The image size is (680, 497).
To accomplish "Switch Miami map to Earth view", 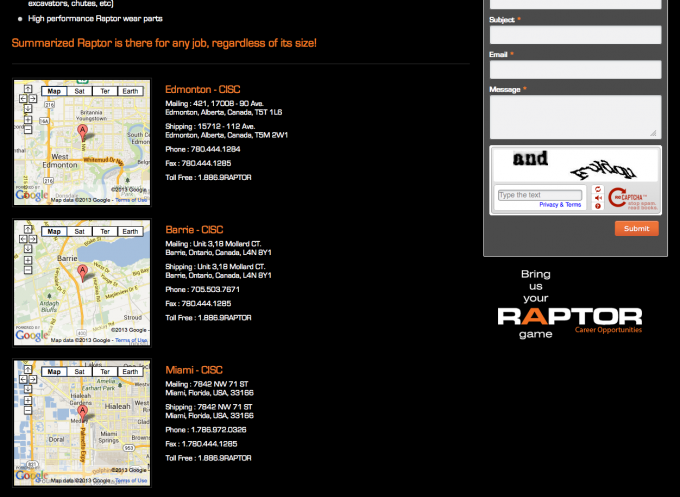I will tap(130, 371).
